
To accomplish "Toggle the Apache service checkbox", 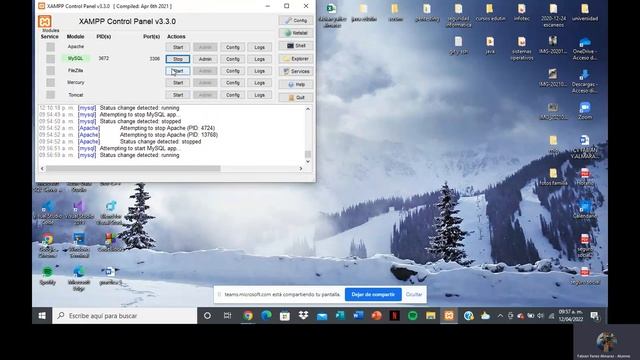I will point(50,47).
